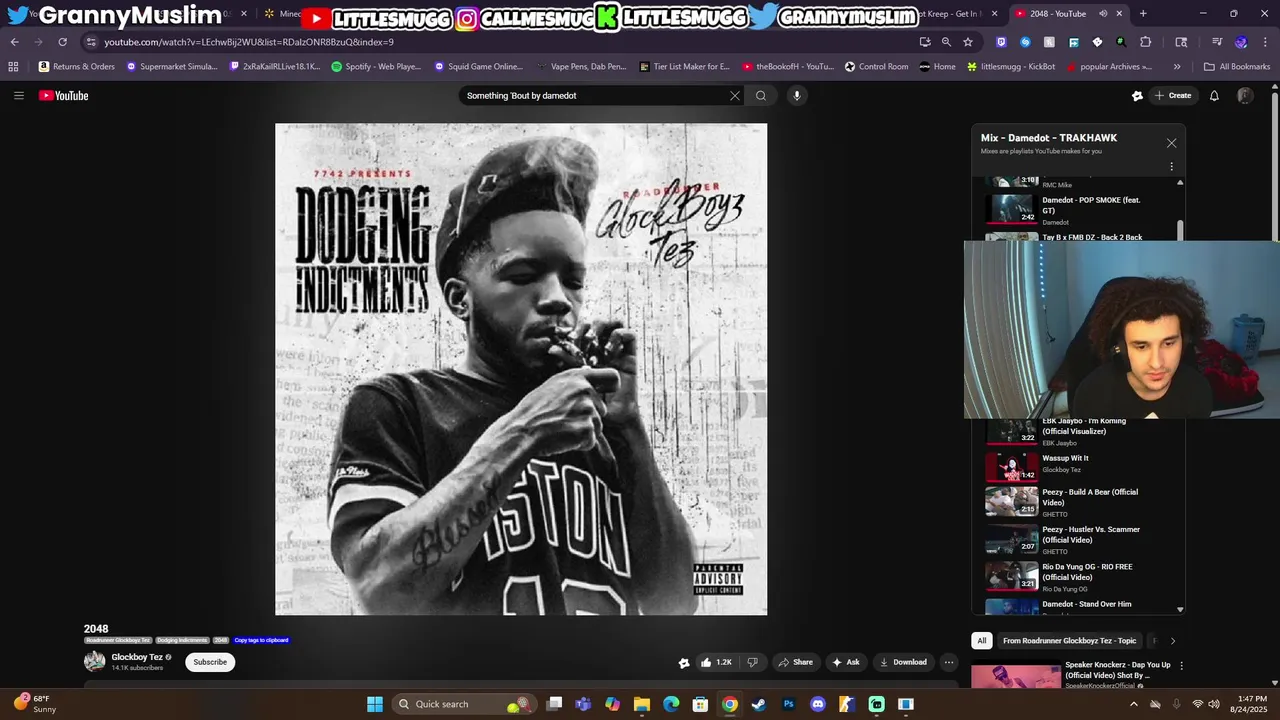This screenshot has height=720, width=1280.
Task: Open Windows Start menu
Action: (375, 704)
